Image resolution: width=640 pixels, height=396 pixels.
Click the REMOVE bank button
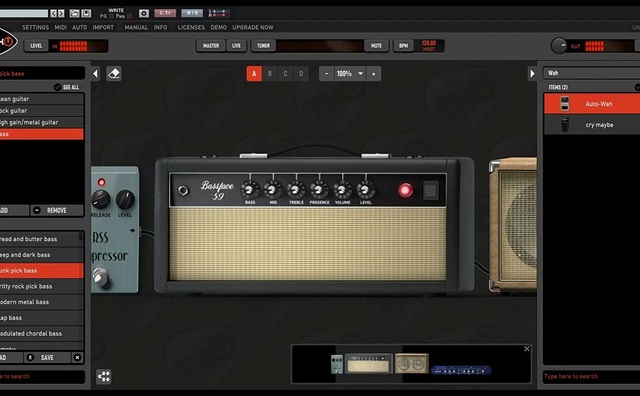coord(57,210)
